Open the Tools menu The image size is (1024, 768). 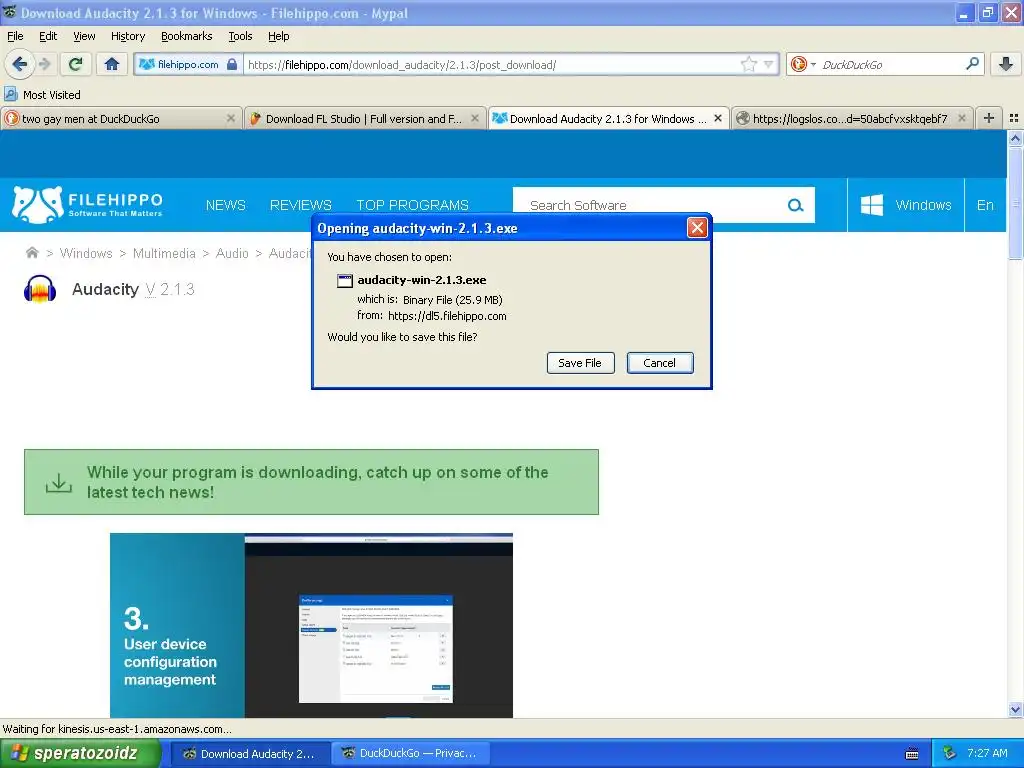click(x=240, y=36)
